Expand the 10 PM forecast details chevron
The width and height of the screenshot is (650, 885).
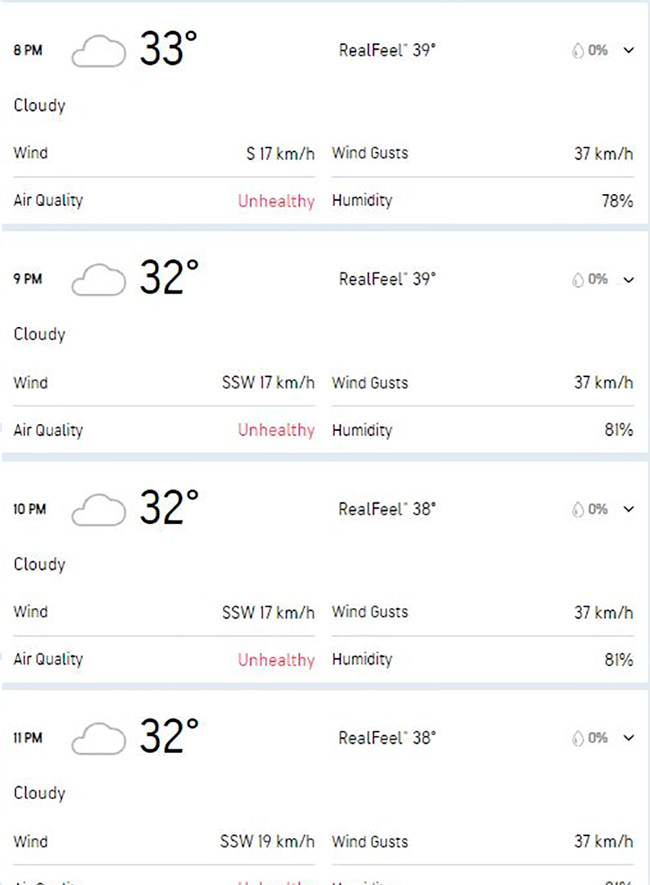(x=628, y=509)
